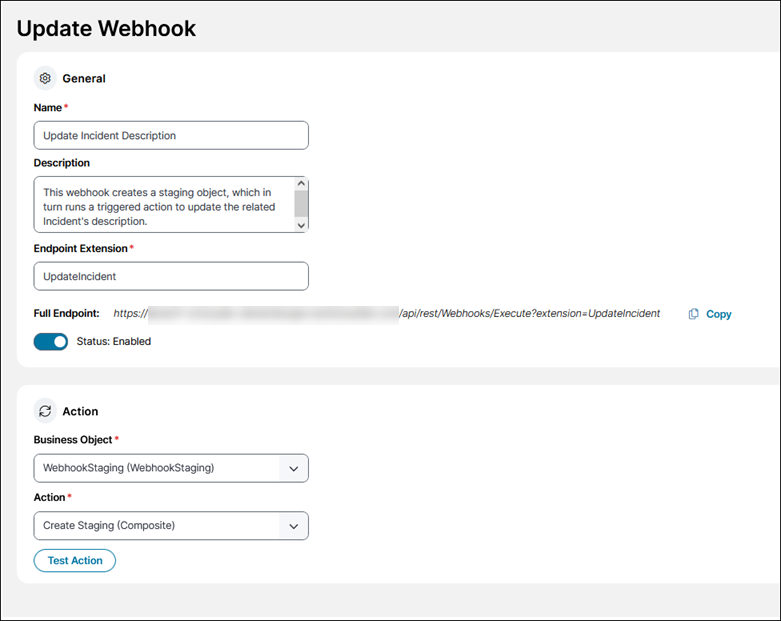Click the Copy link text
781x621 pixels.
coord(719,314)
